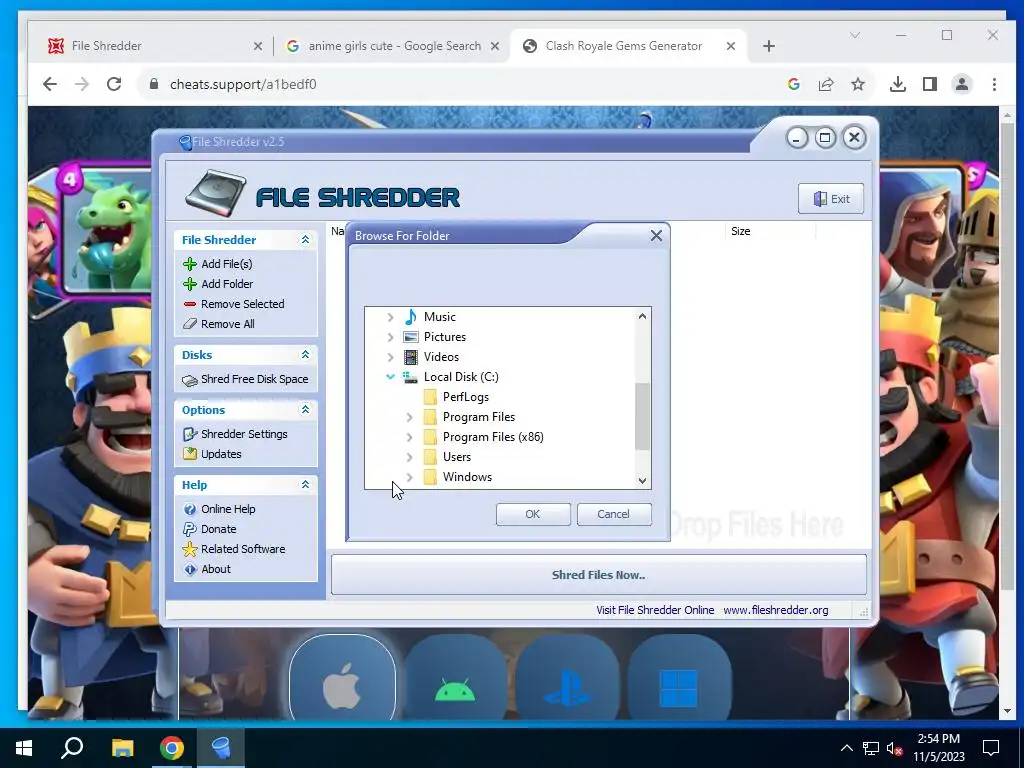The height and width of the screenshot is (768, 1024).
Task: Open taskbar Search magnifier
Action: pyautogui.click(x=72, y=748)
